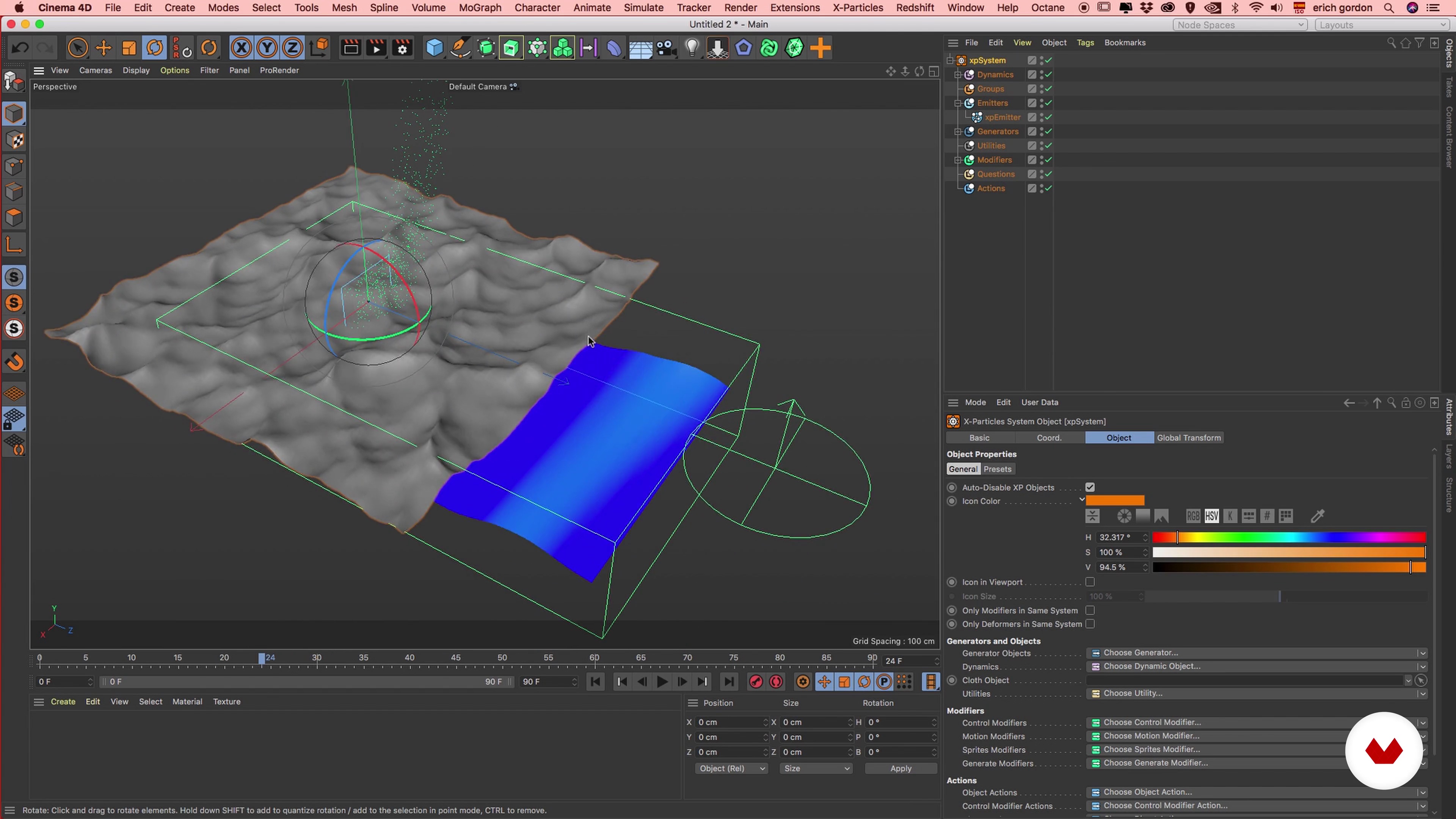Toggle xpEmitter enable checkmark
The width and height of the screenshot is (1456, 819).
point(1049,117)
